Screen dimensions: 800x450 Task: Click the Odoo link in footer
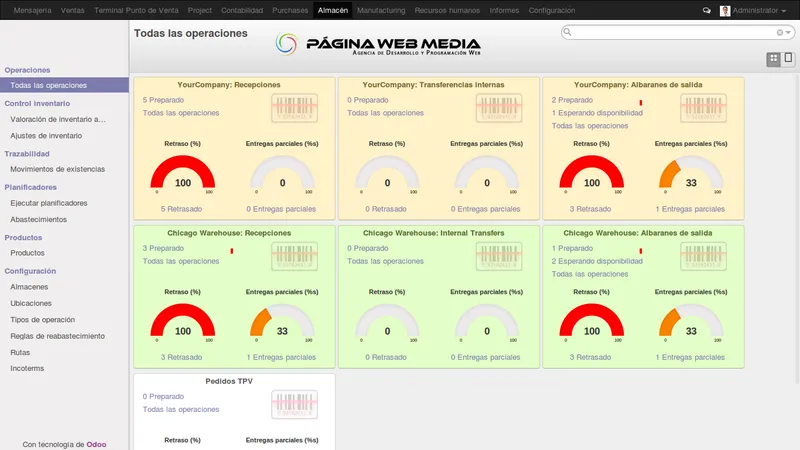96,444
